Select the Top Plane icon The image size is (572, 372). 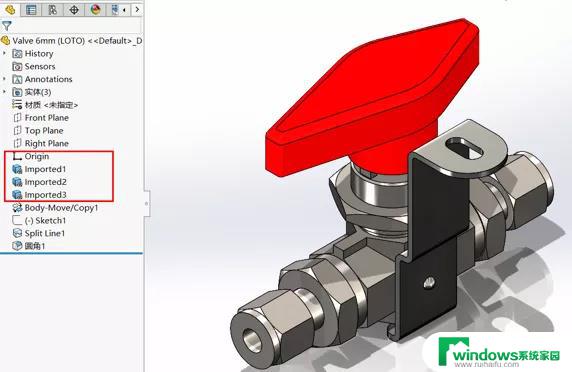[x=17, y=130]
